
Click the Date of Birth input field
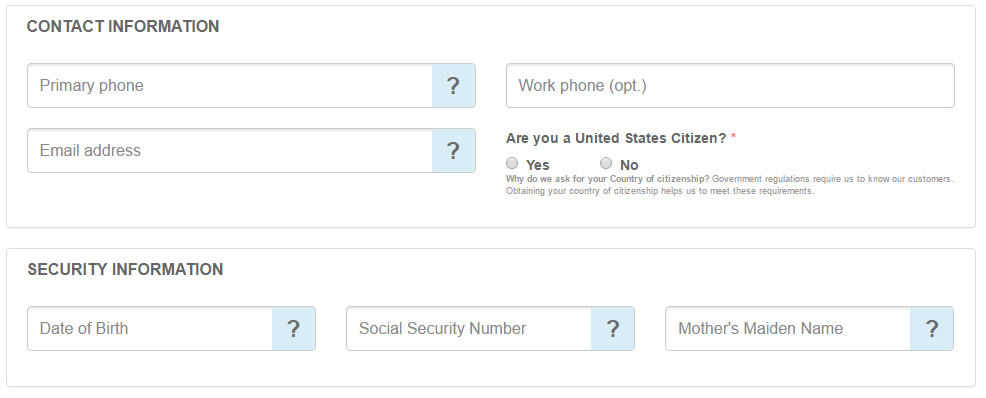tap(150, 329)
